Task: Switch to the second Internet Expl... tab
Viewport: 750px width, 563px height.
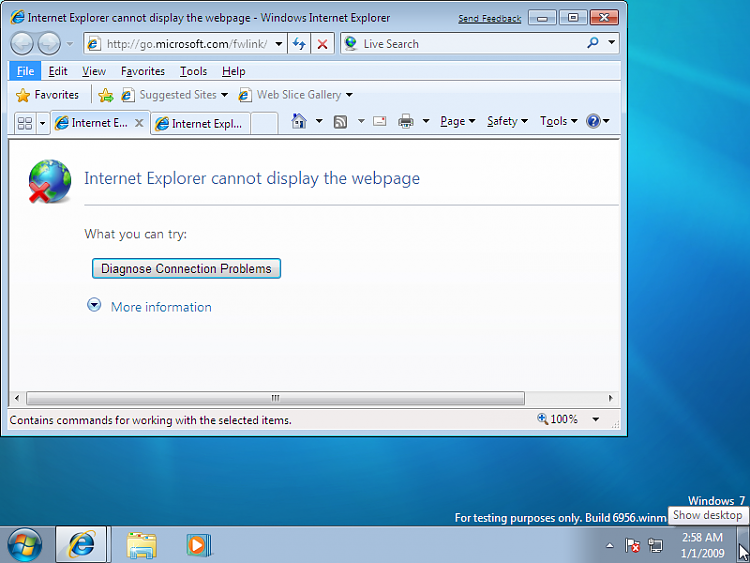Action: (x=200, y=124)
